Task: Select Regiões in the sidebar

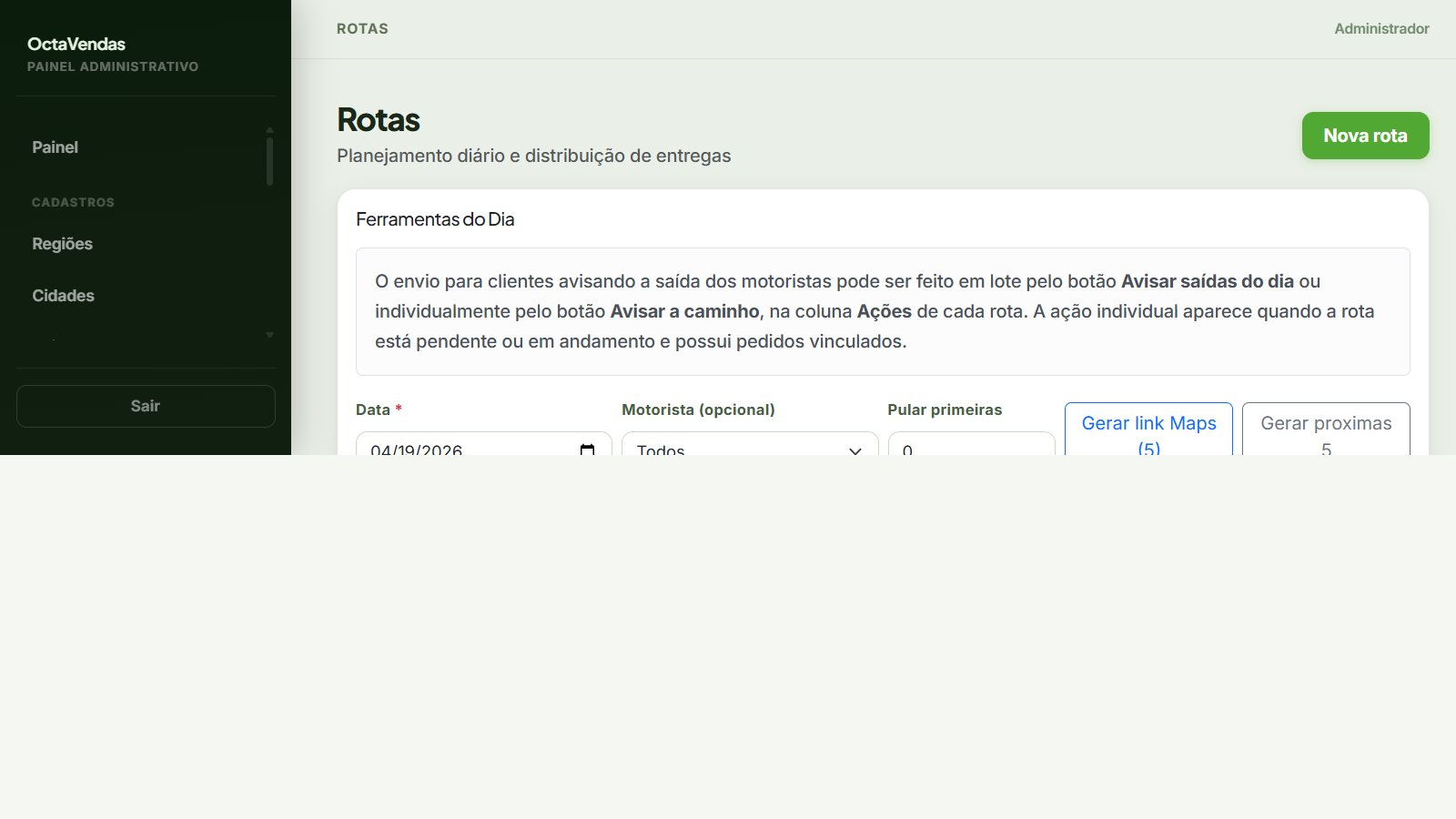Action: [x=62, y=243]
